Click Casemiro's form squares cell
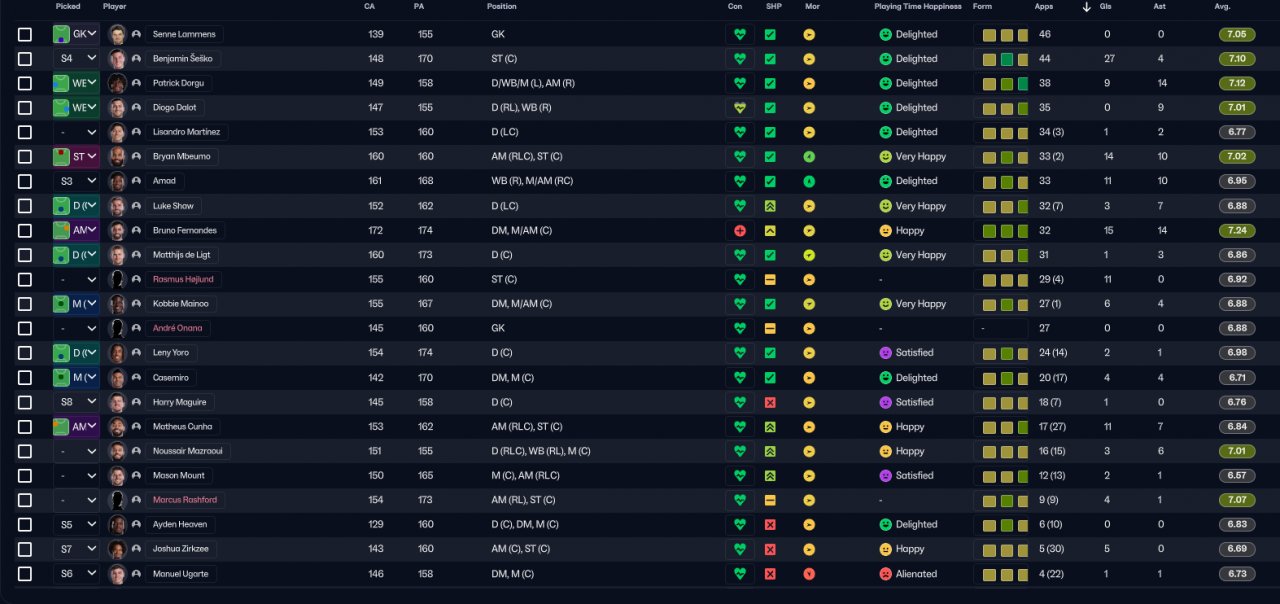Image resolution: width=1280 pixels, height=604 pixels. tap(1001, 378)
